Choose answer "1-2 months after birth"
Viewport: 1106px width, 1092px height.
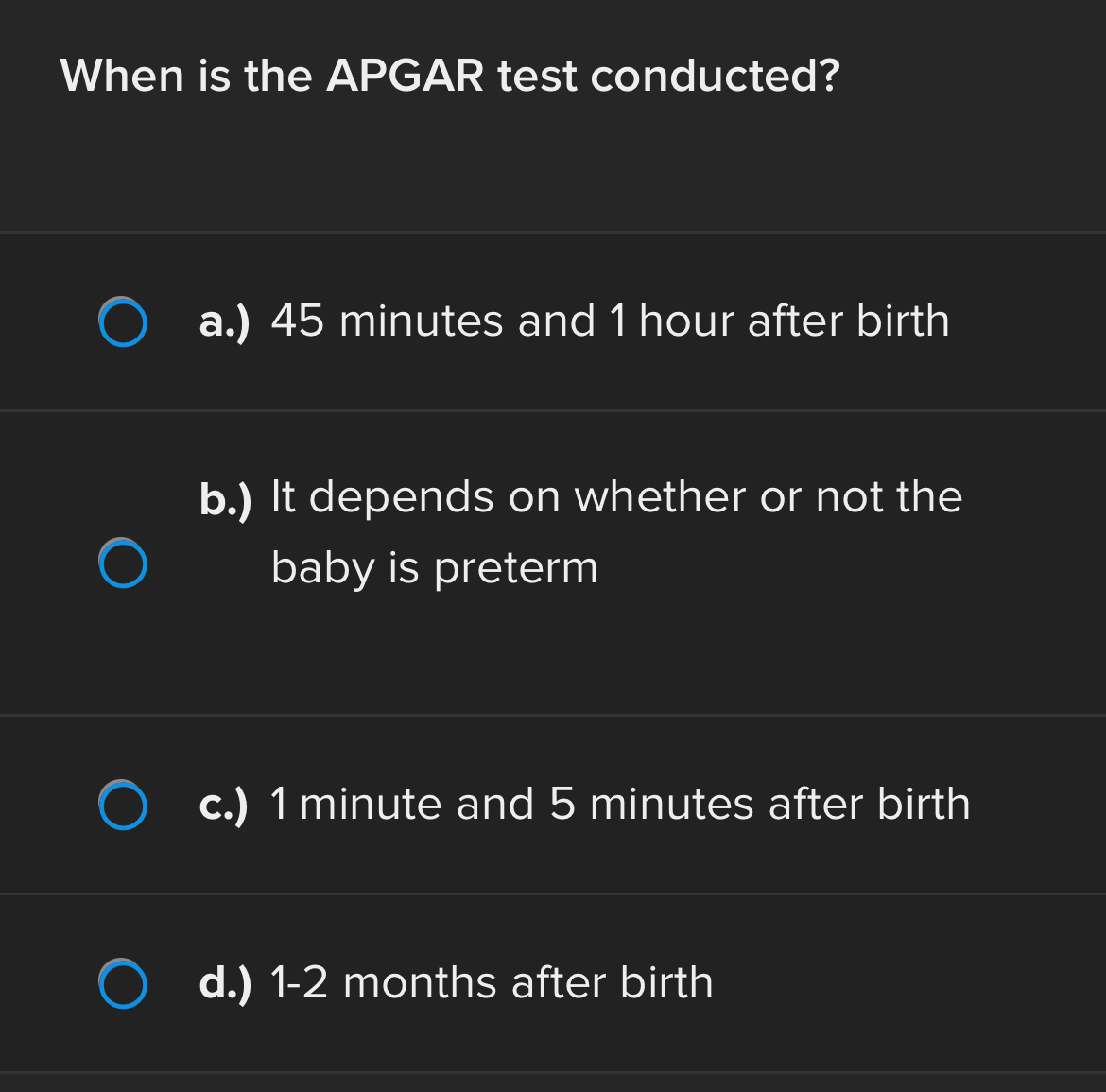tap(492, 983)
